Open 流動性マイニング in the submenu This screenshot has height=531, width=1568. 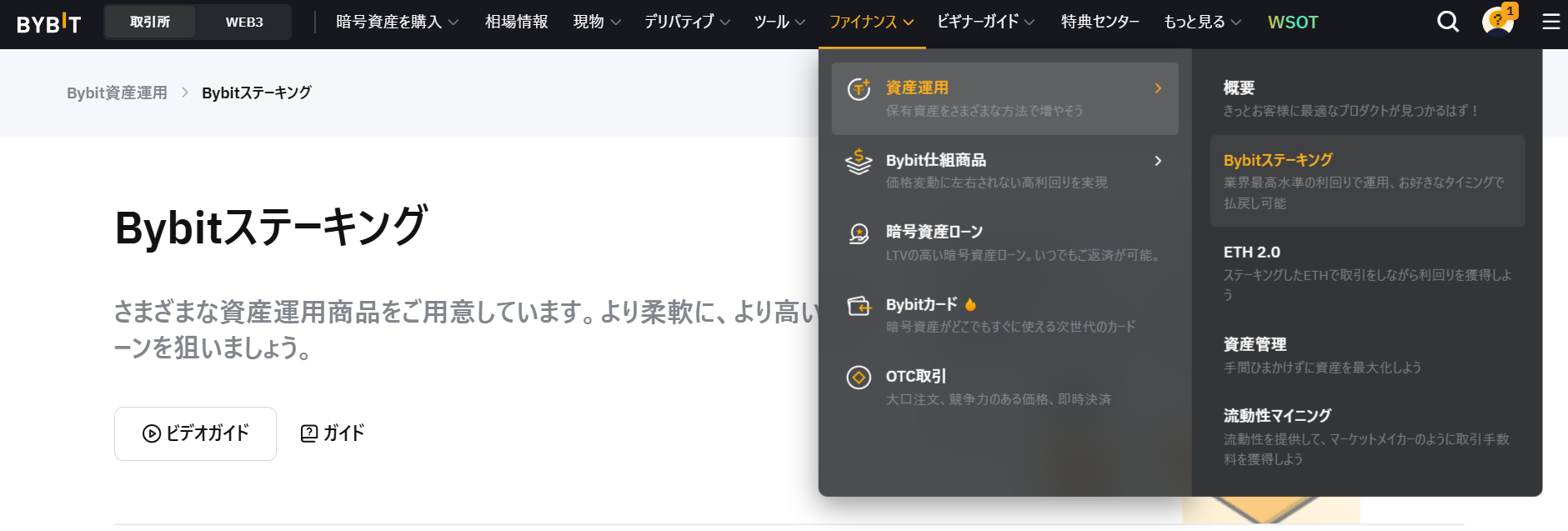pos(1367,436)
